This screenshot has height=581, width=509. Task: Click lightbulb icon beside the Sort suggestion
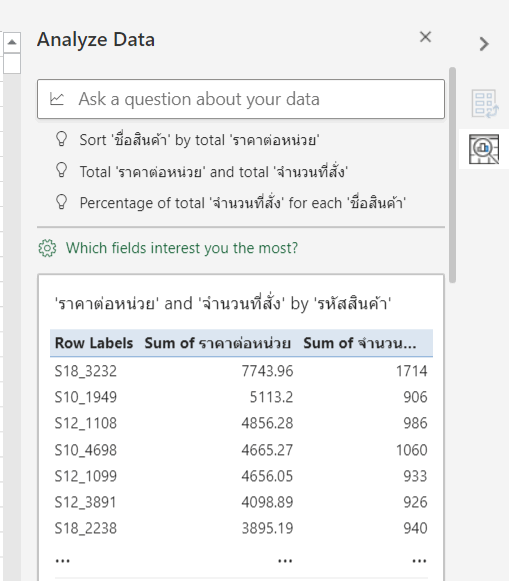[x=61, y=139]
